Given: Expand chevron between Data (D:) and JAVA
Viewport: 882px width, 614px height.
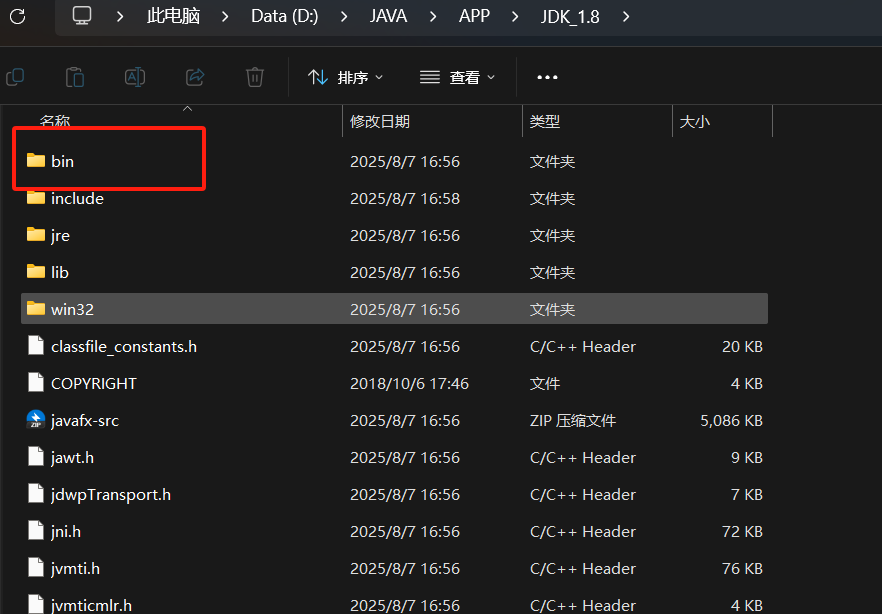Looking at the screenshot, I should pyautogui.click(x=344, y=17).
